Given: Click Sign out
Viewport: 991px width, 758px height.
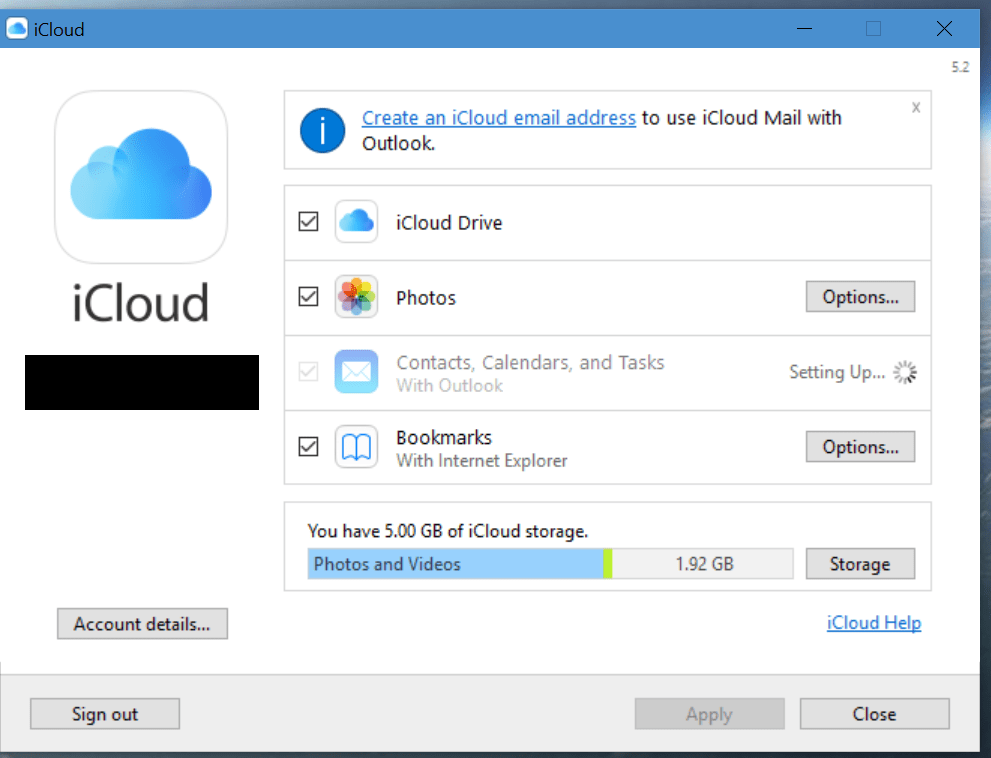Looking at the screenshot, I should [105, 714].
